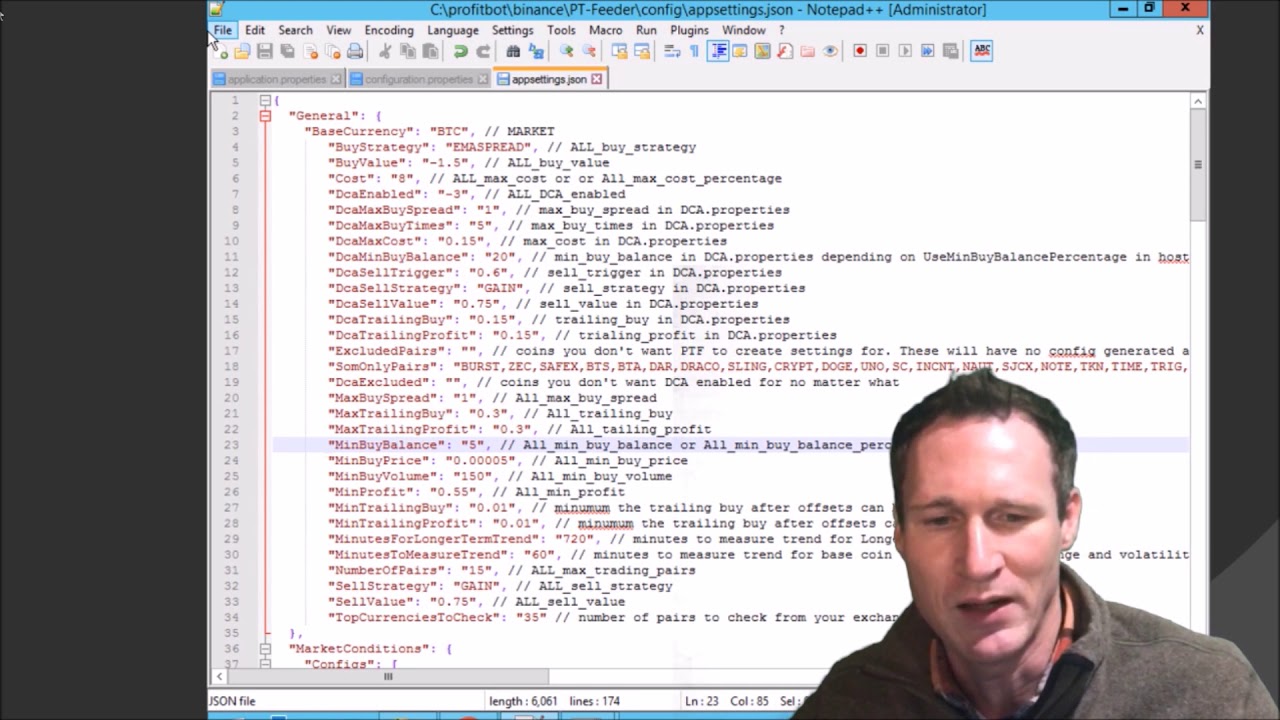
Task: Close the appsettings.json tab with red X
Action: (597, 79)
